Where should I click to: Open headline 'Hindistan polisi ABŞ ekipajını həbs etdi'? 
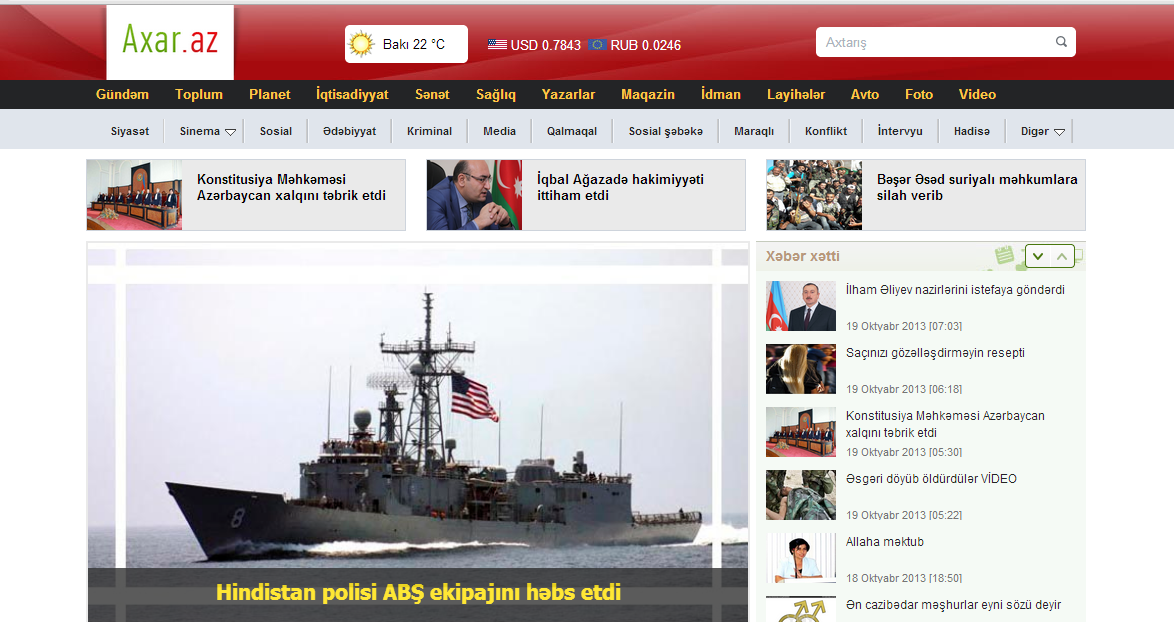(418, 592)
